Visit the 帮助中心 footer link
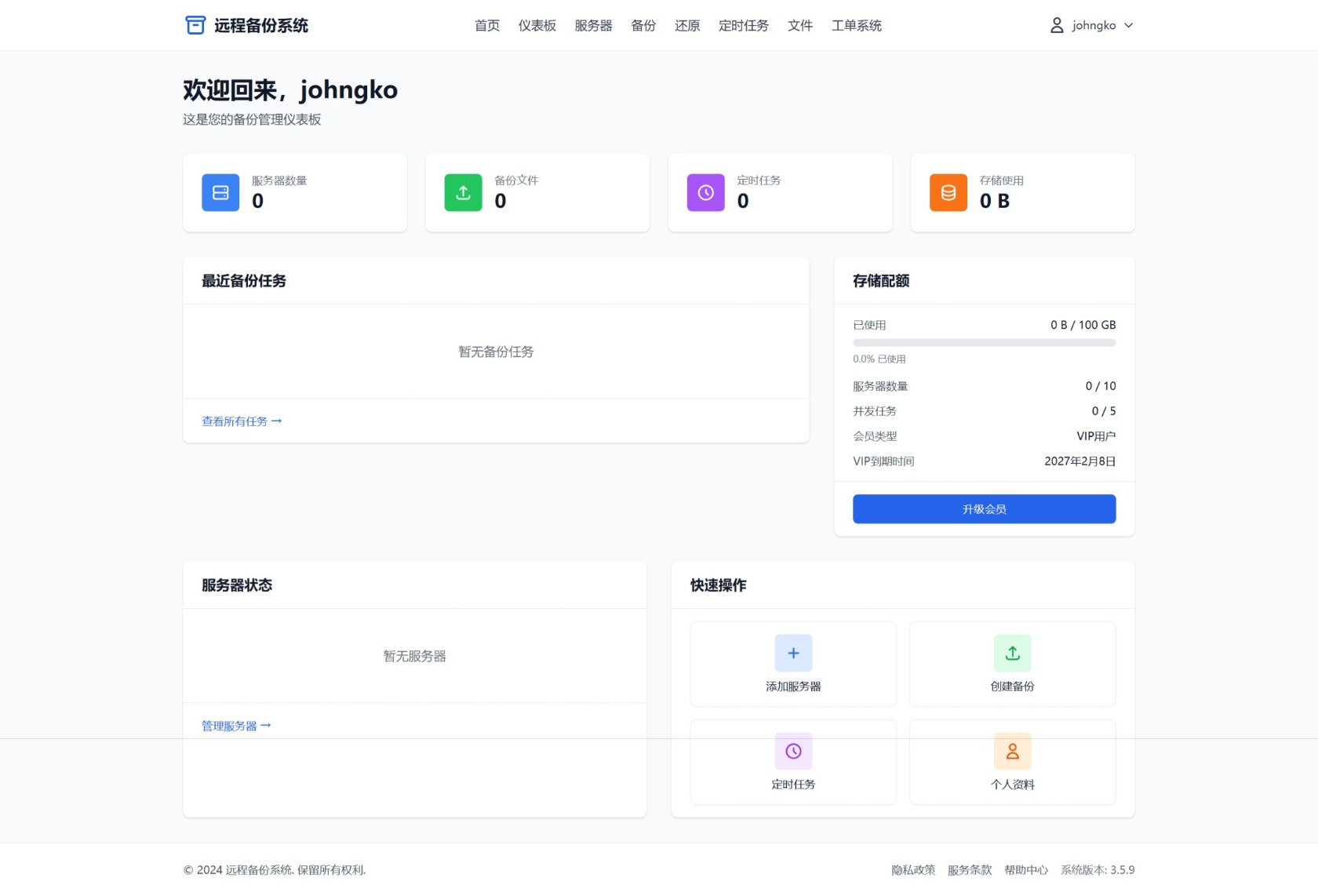1318x896 pixels. (1025, 869)
